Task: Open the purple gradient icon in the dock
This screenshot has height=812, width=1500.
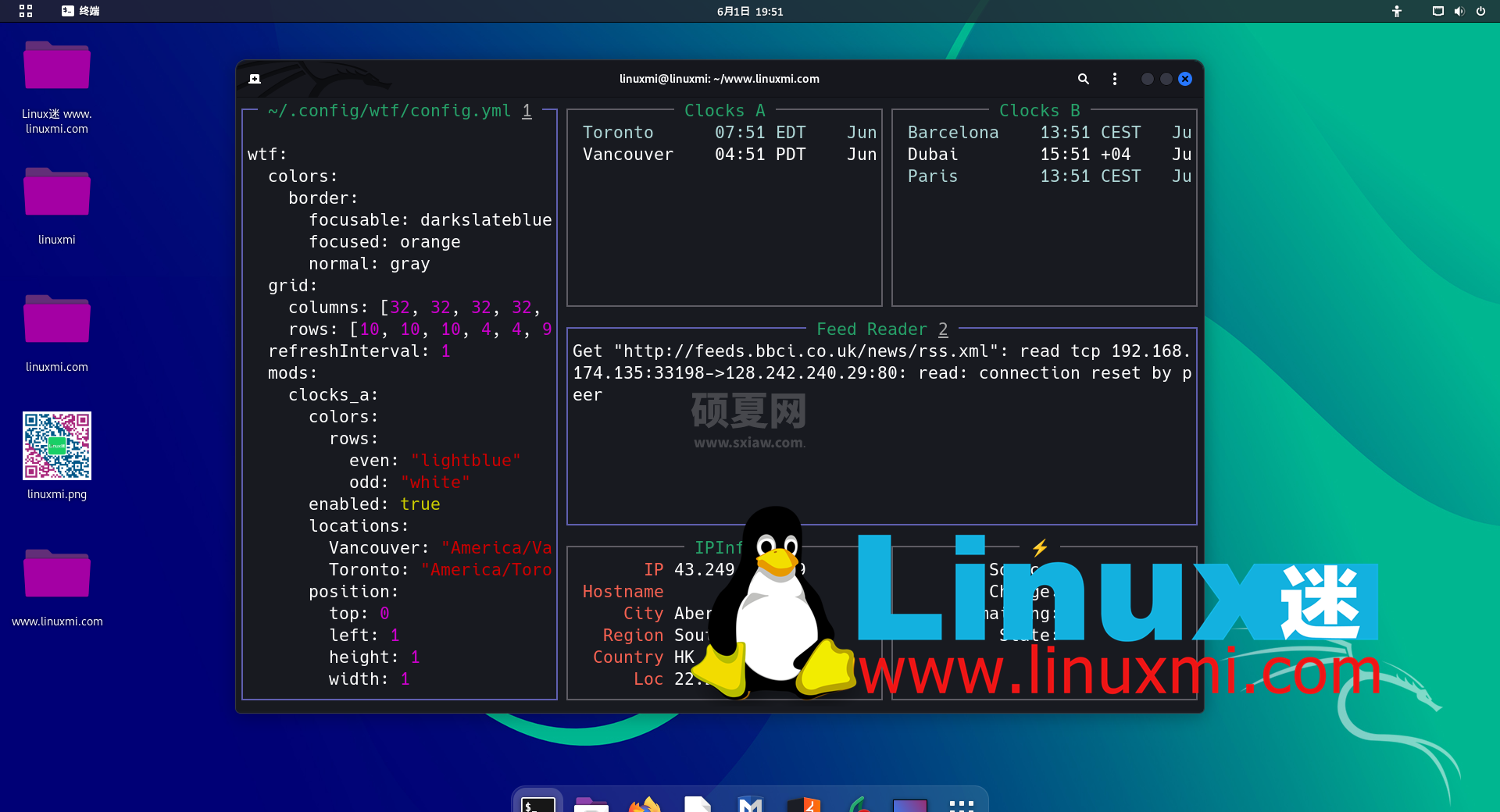Action: click(x=910, y=805)
